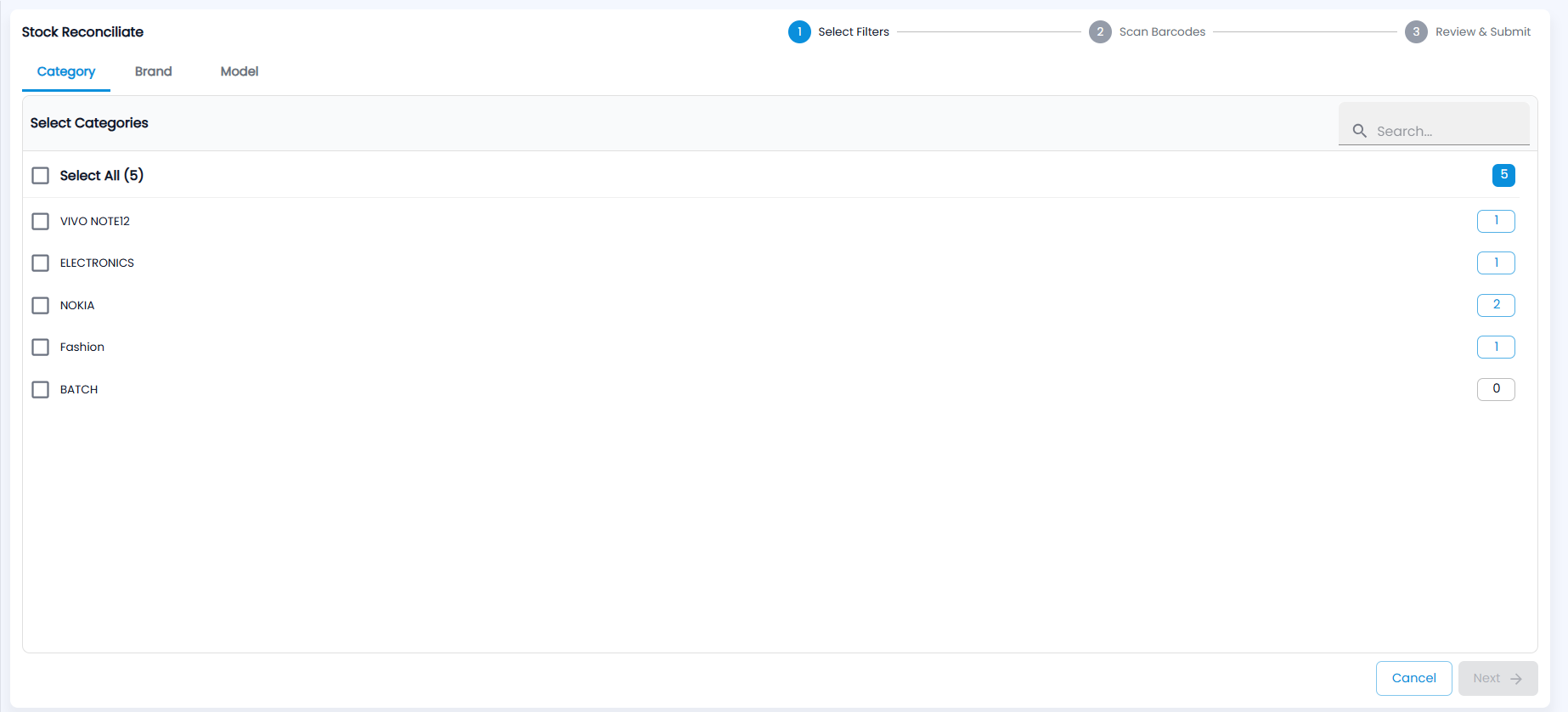Image resolution: width=1568 pixels, height=712 pixels.
Task: Focus the Search categories input field
Action: [1434, 124]
